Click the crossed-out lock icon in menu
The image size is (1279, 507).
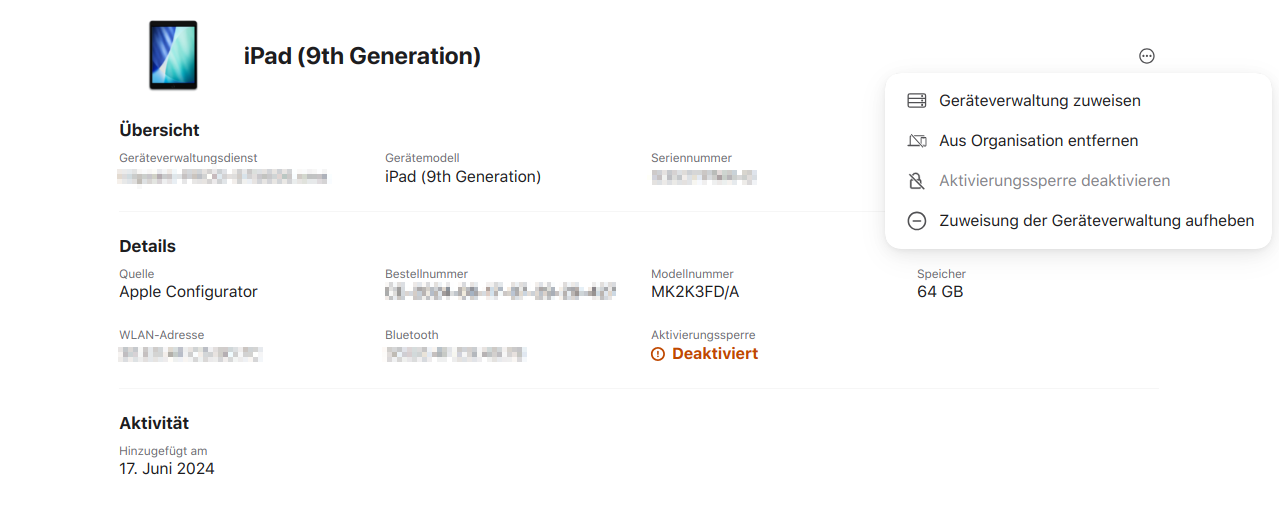[x=916, y=181]
